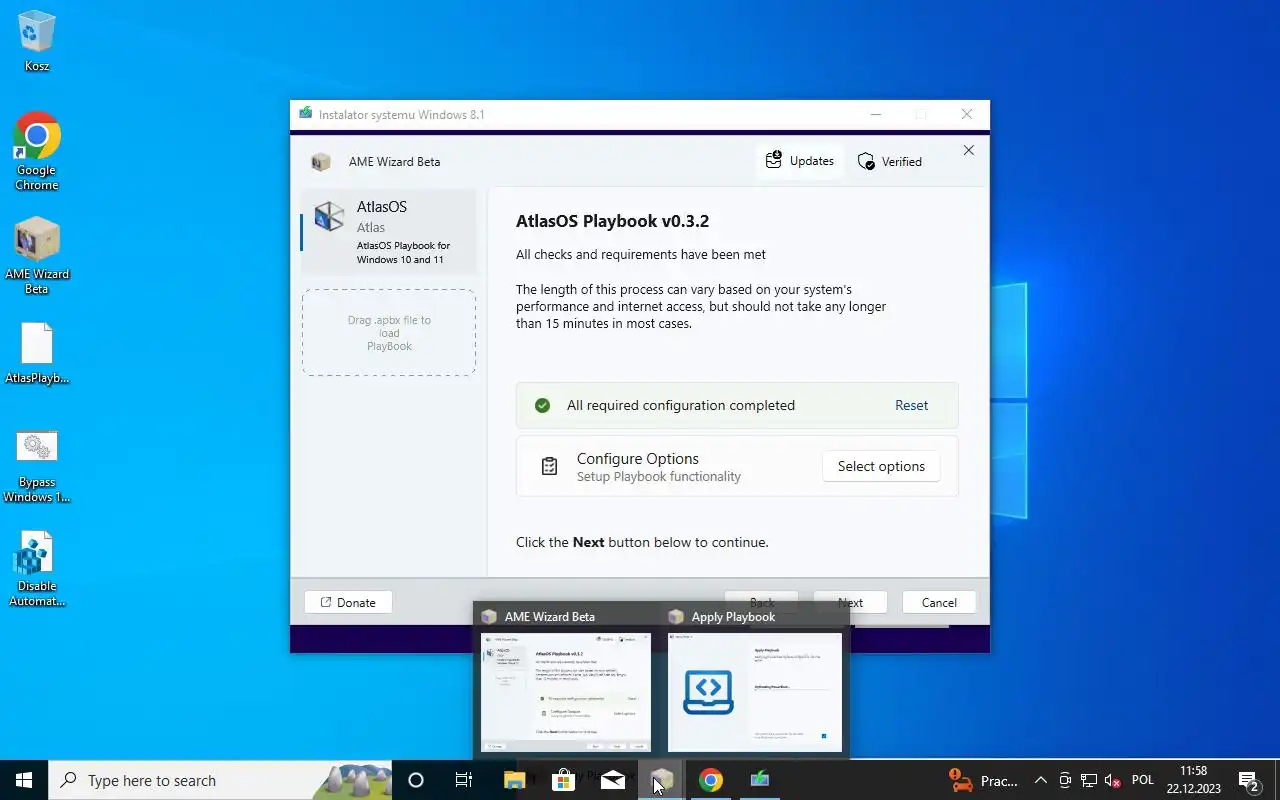The height and width of the screenshot is (800, 1280).
Task: Open the Google Chrome desktop shortcut
Action: point(37,152)
